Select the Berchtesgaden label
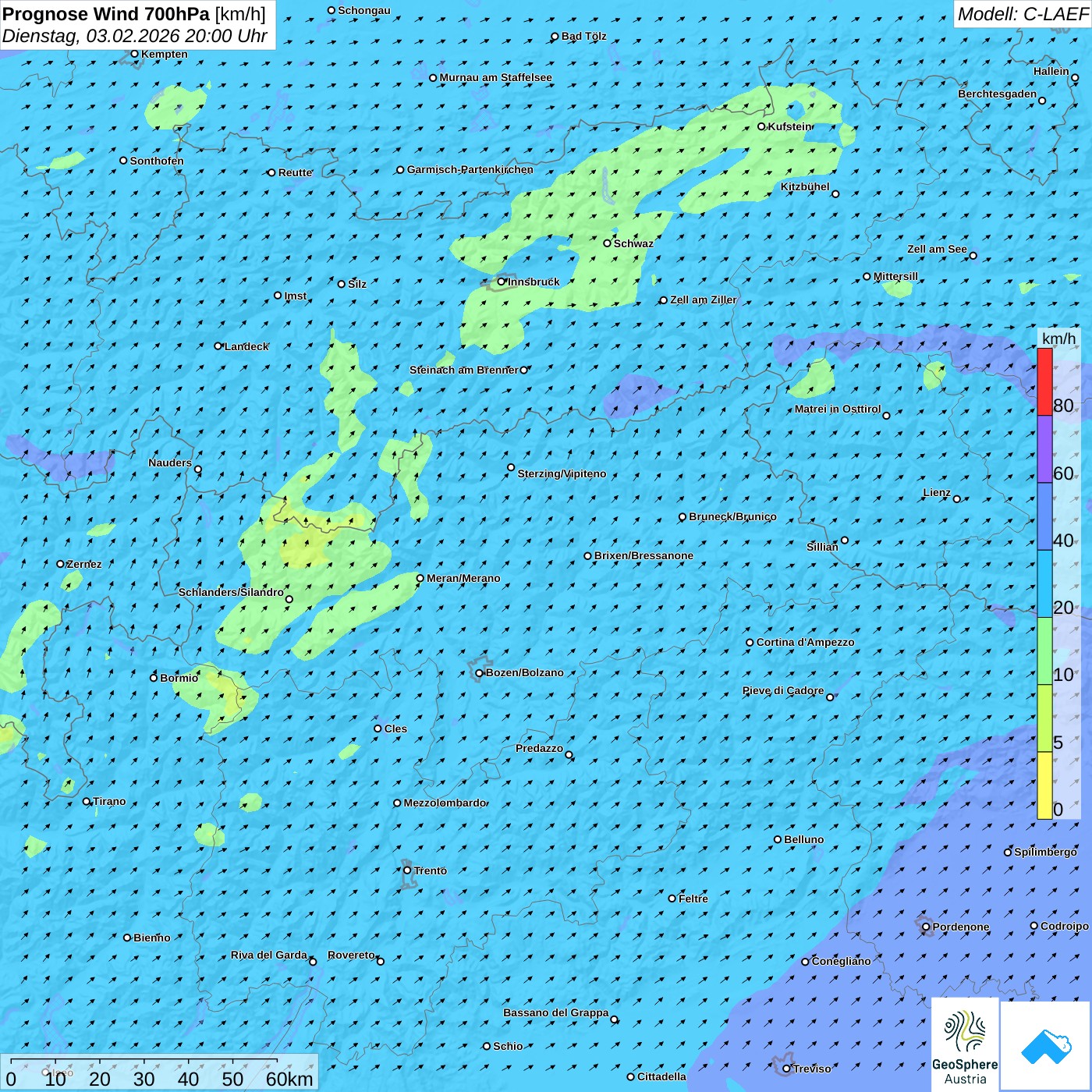 pyautogui.click(x=998, y=94)
